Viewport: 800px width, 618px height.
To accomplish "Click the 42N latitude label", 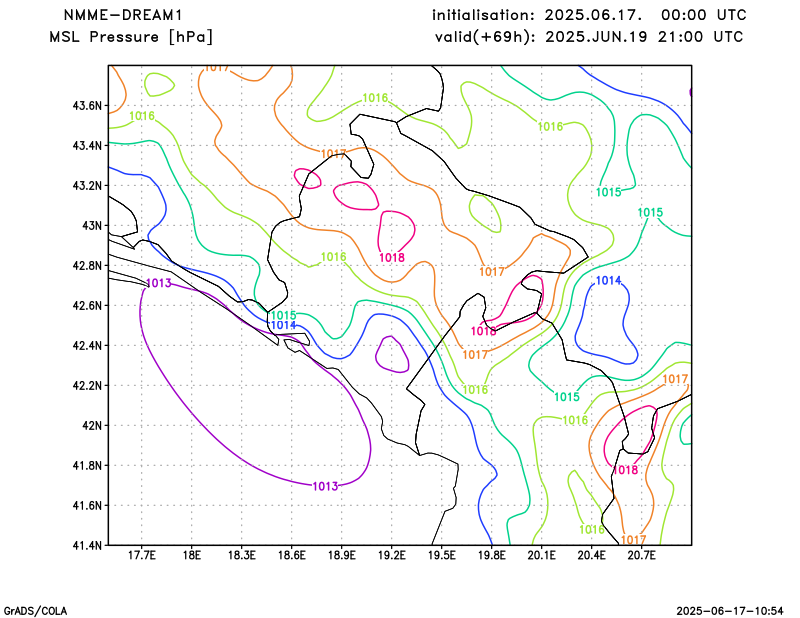I will (x=92, y=425).
